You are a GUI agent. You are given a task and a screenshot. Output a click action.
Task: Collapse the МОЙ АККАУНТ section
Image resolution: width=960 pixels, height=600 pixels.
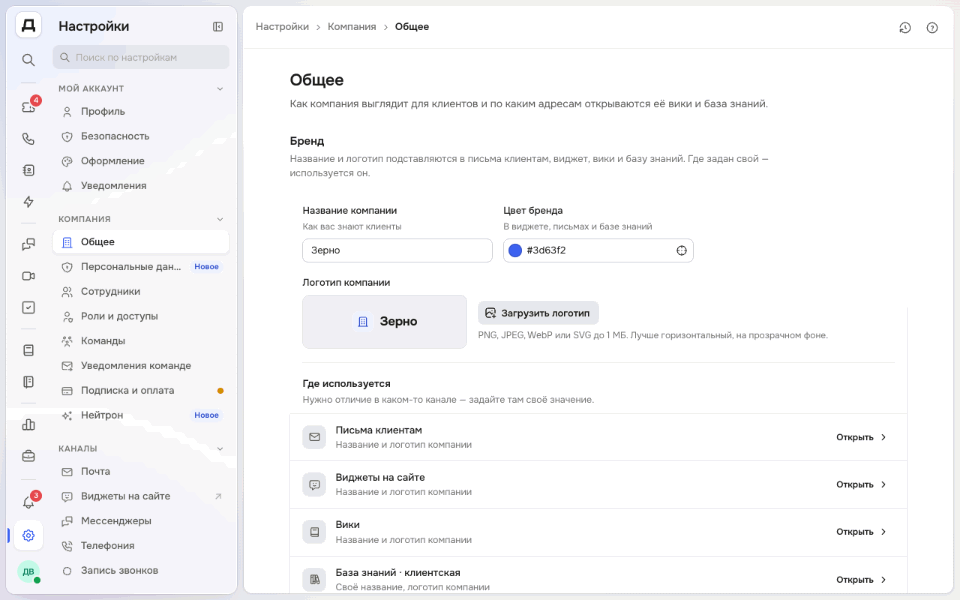(x=220, y=89)
